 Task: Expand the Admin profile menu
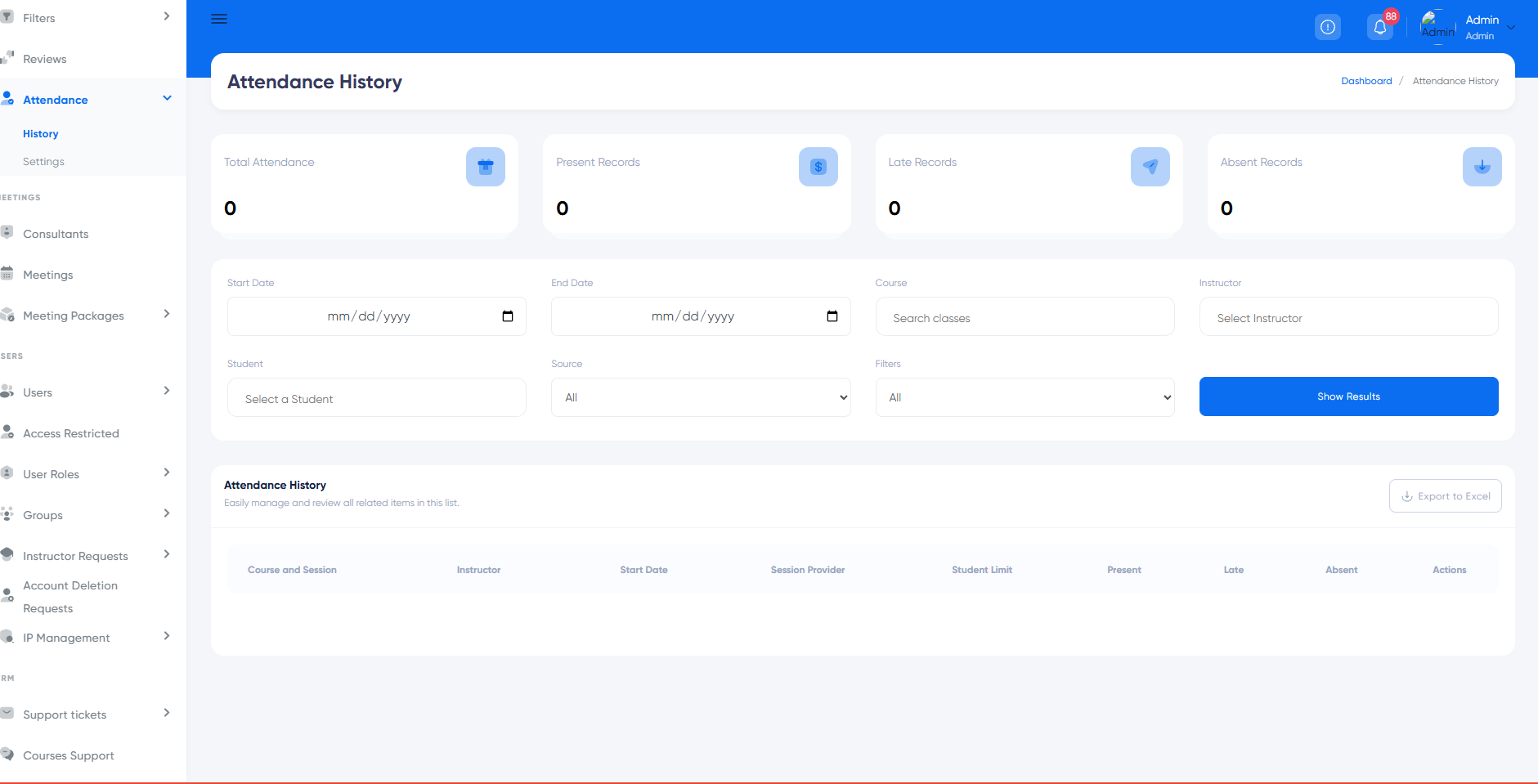point(1511,27)
